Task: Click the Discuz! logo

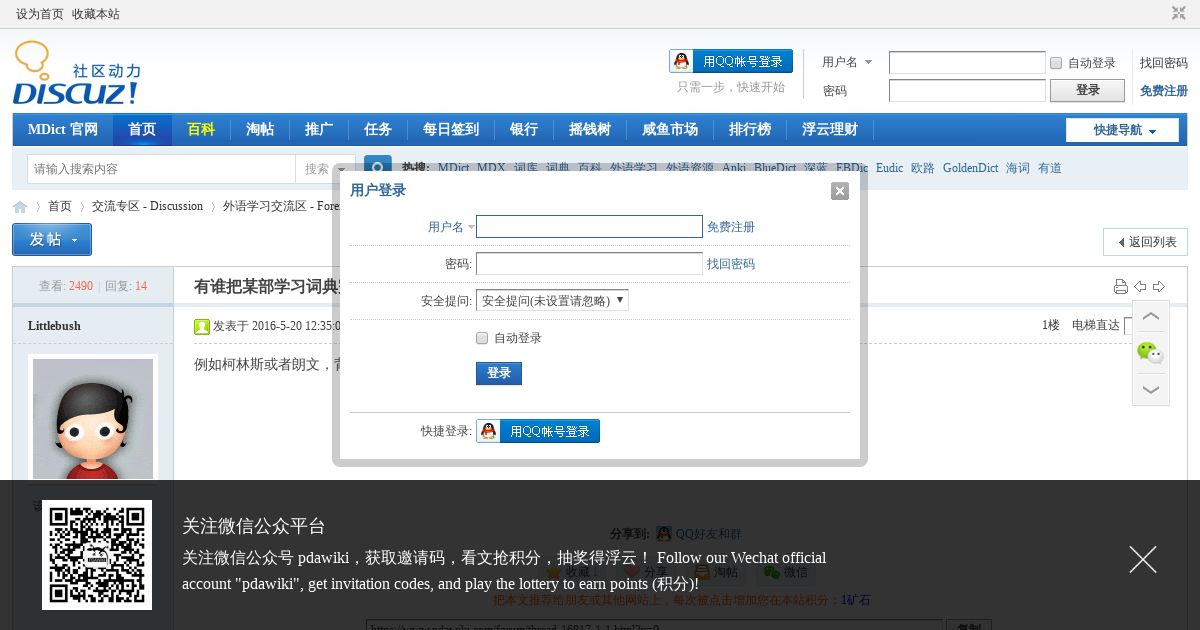Action: click(x=77, y=74)
